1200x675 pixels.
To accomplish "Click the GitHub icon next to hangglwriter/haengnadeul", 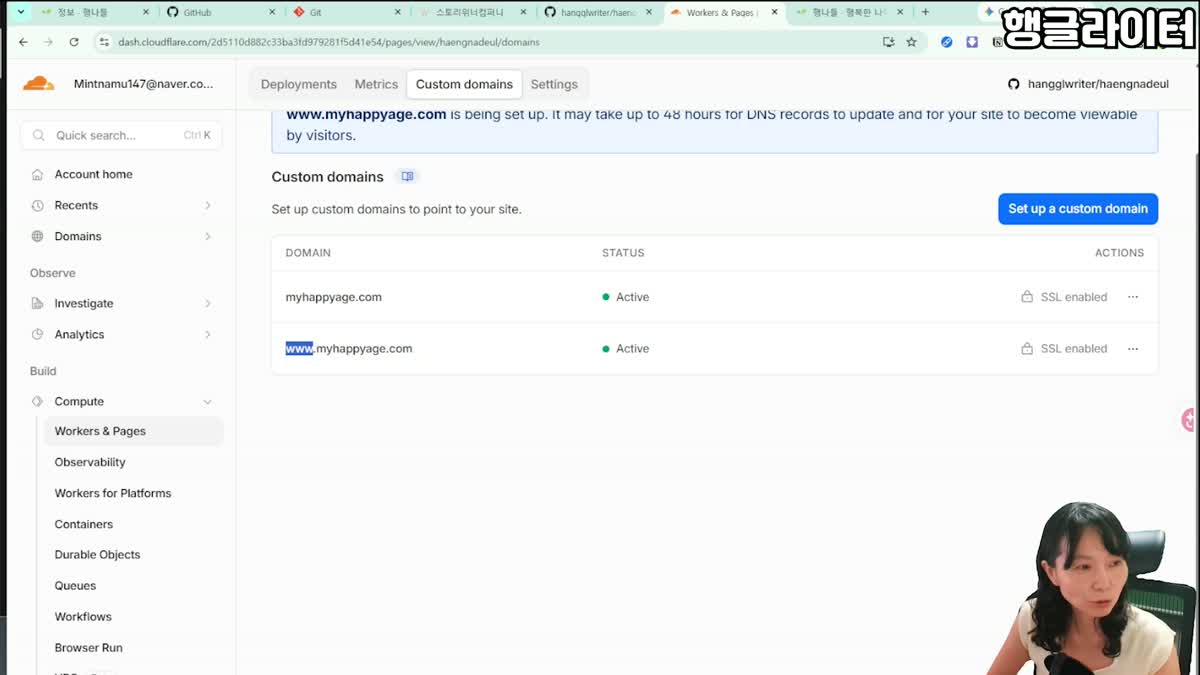I will click(1014, 84).
